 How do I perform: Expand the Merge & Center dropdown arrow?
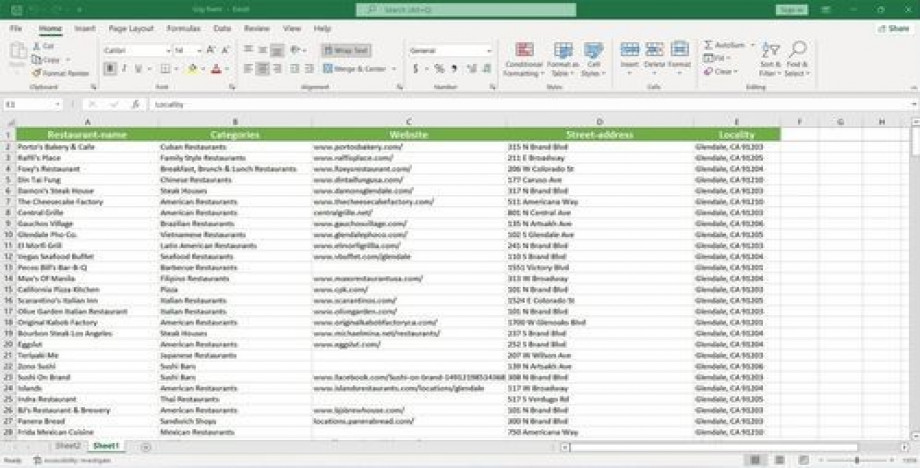(395, 69)
